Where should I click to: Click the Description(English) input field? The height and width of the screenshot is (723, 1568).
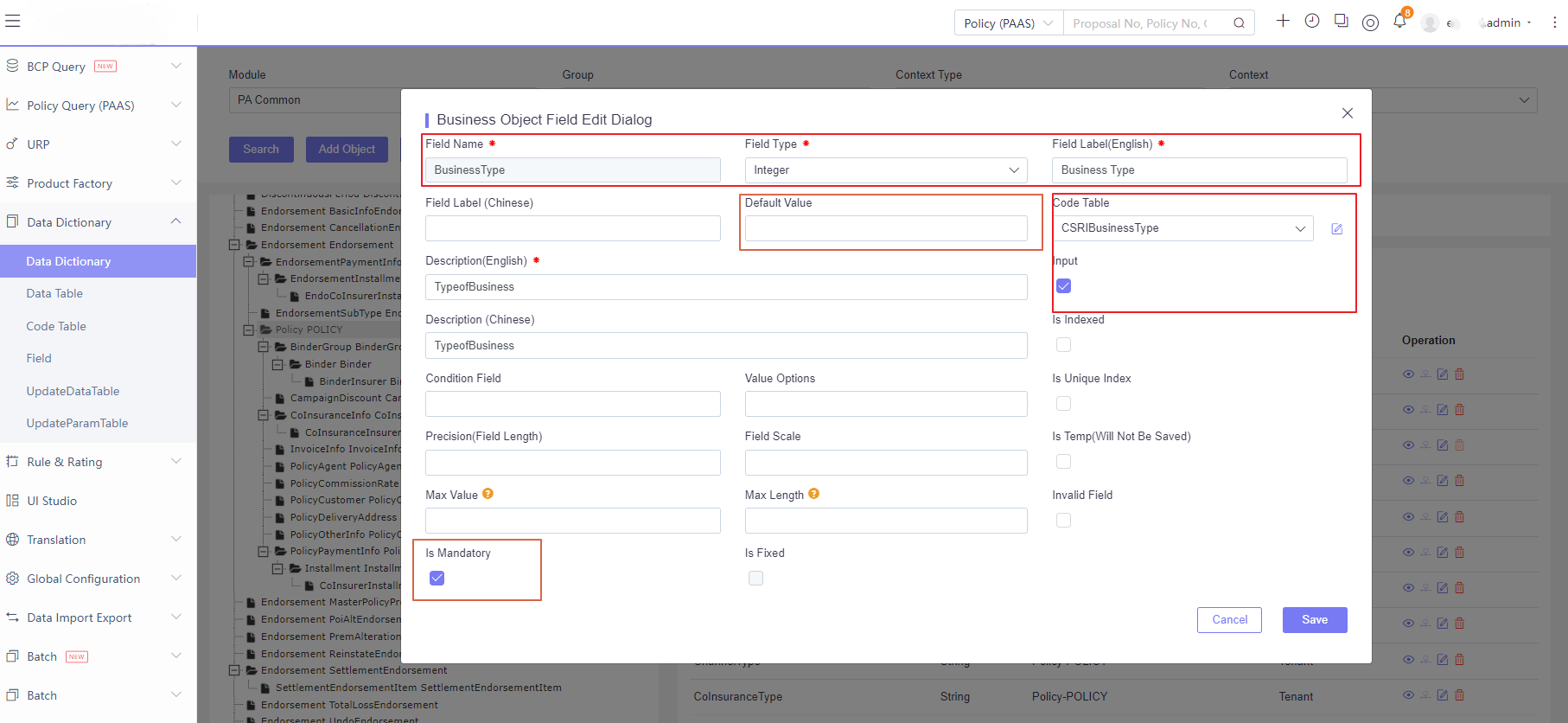click(x=726, y=287)
